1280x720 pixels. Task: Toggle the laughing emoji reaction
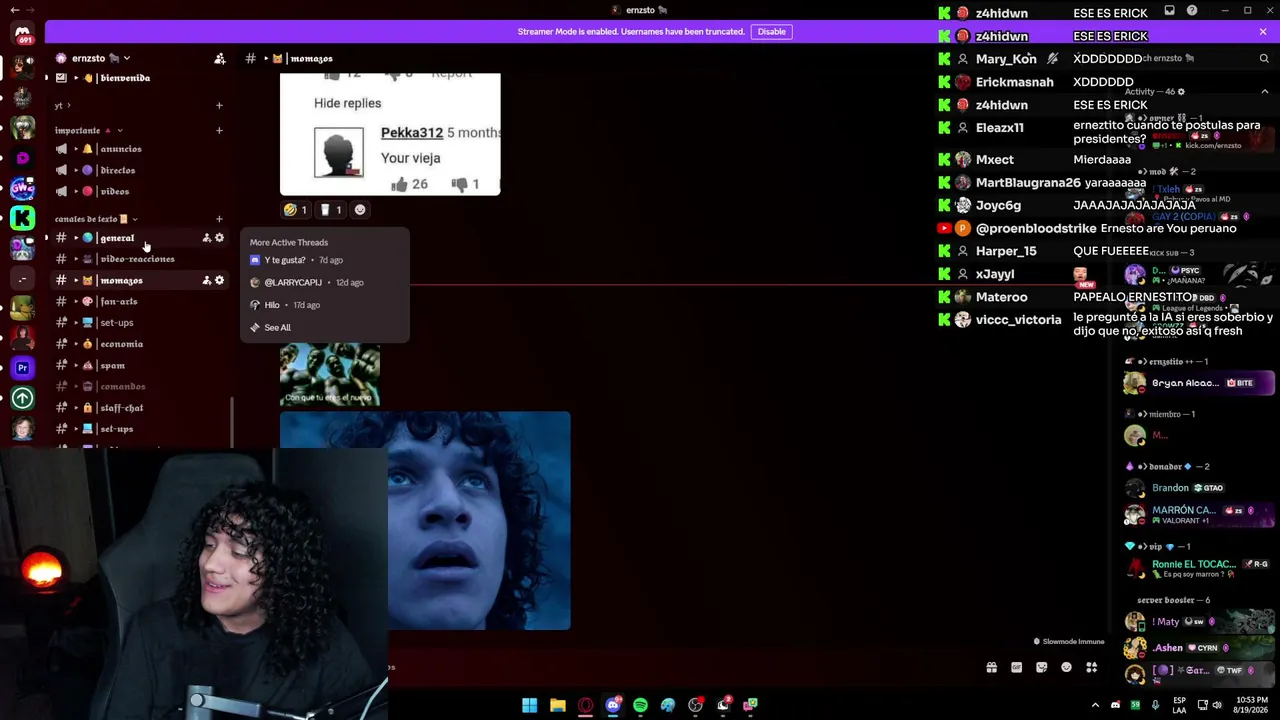pyautogui.click(x=296, y=210)
